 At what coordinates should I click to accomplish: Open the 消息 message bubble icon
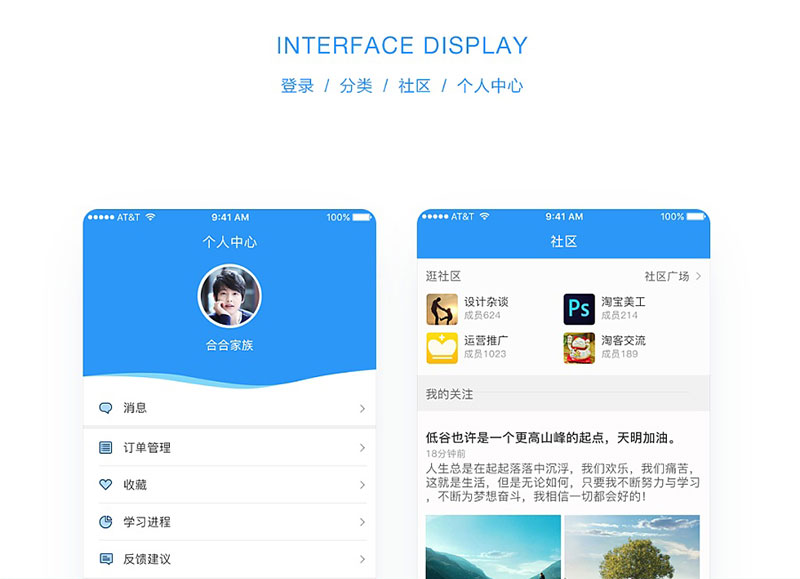click(x=106, y=408)
